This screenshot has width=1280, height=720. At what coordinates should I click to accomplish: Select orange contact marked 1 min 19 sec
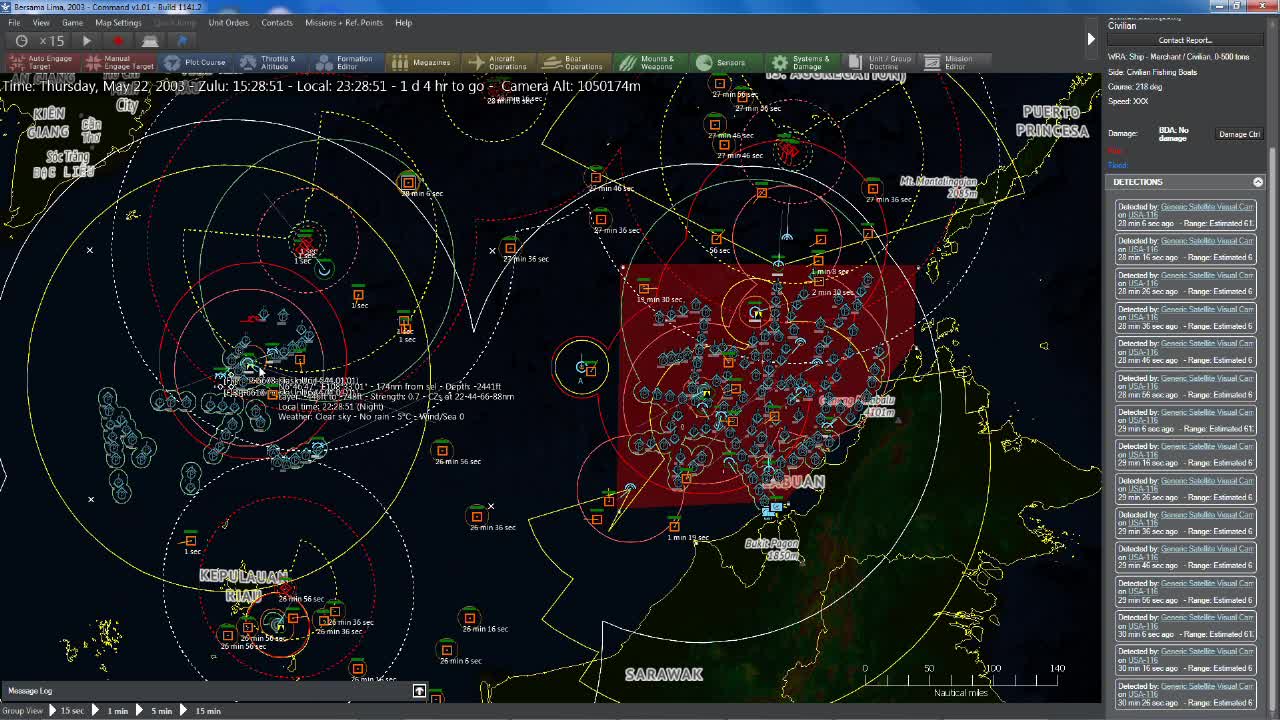click(x=674, y=525)
